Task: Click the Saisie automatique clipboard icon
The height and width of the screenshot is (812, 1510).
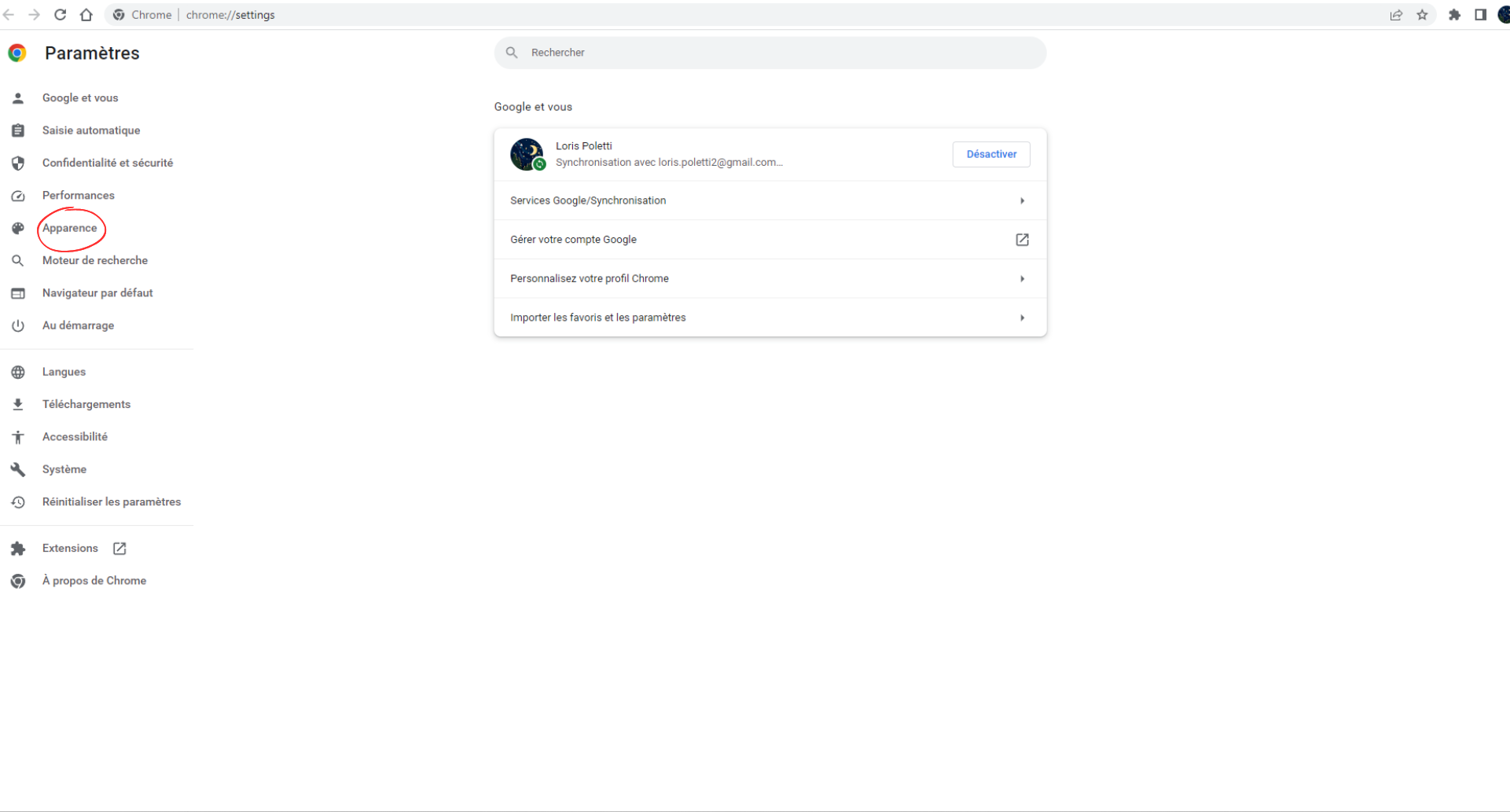Action: [x=18, y=130]
